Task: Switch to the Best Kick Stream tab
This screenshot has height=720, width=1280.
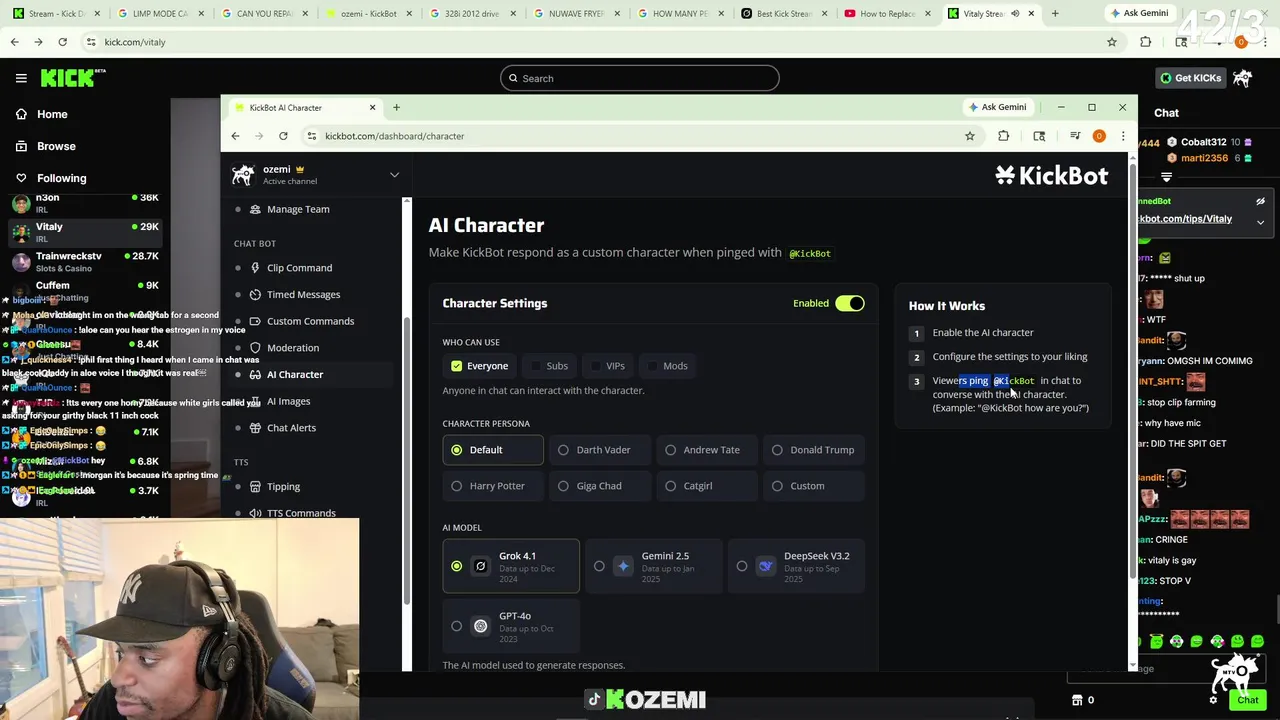Action: [x=783, y=14]
